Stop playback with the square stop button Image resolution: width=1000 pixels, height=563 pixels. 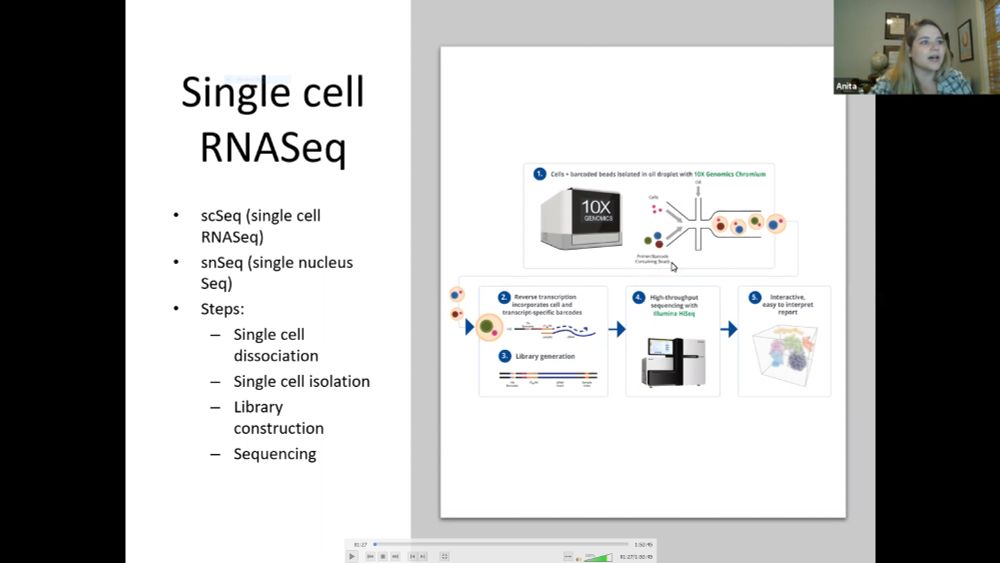pos(383,556)
